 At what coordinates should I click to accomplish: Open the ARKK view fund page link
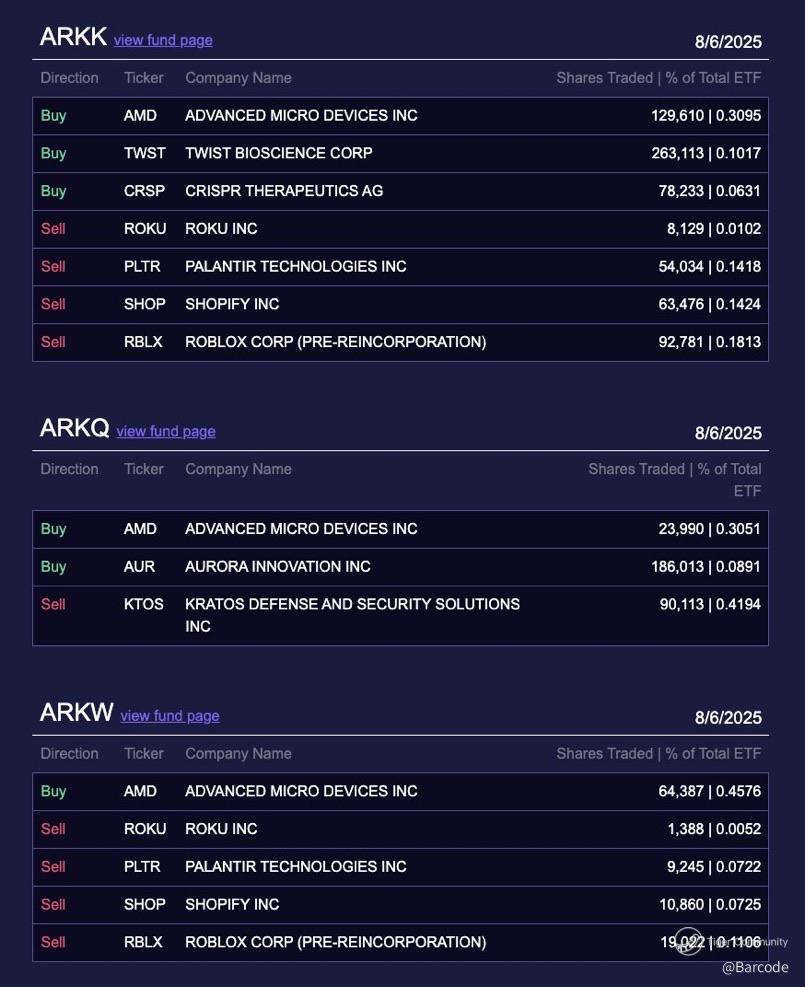[163, 40]
